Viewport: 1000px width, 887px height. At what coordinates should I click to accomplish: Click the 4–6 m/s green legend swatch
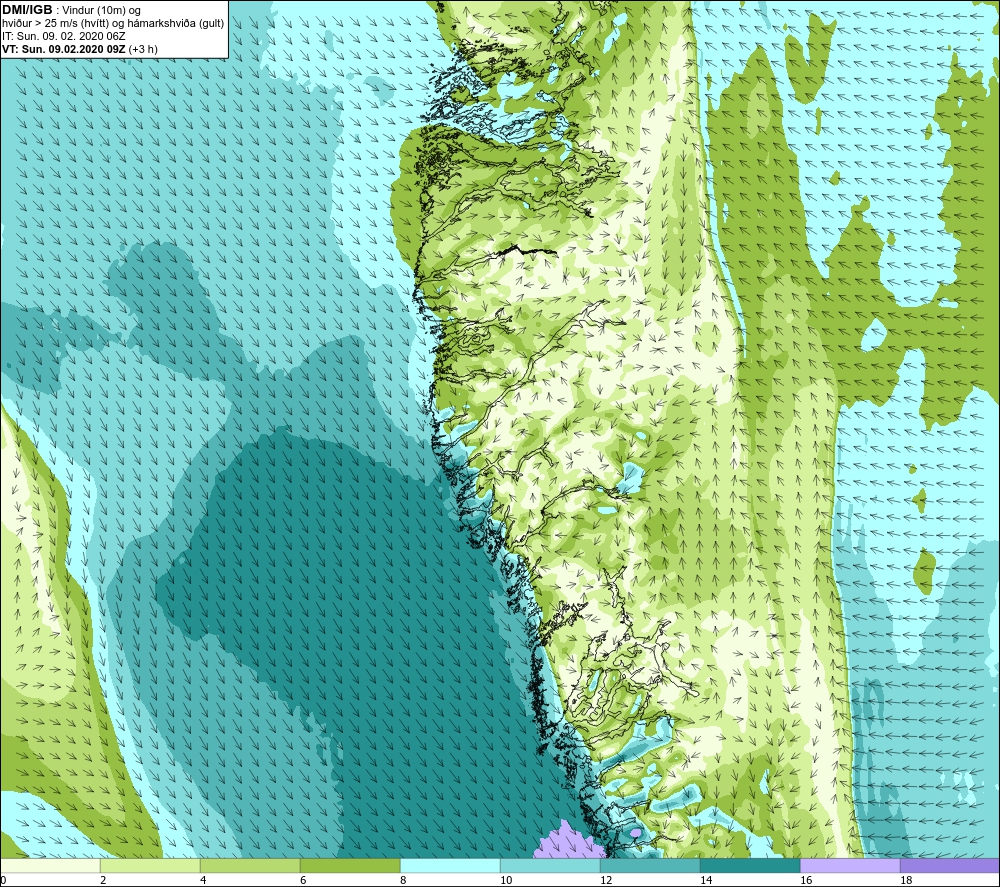click(x=250, y=866)
